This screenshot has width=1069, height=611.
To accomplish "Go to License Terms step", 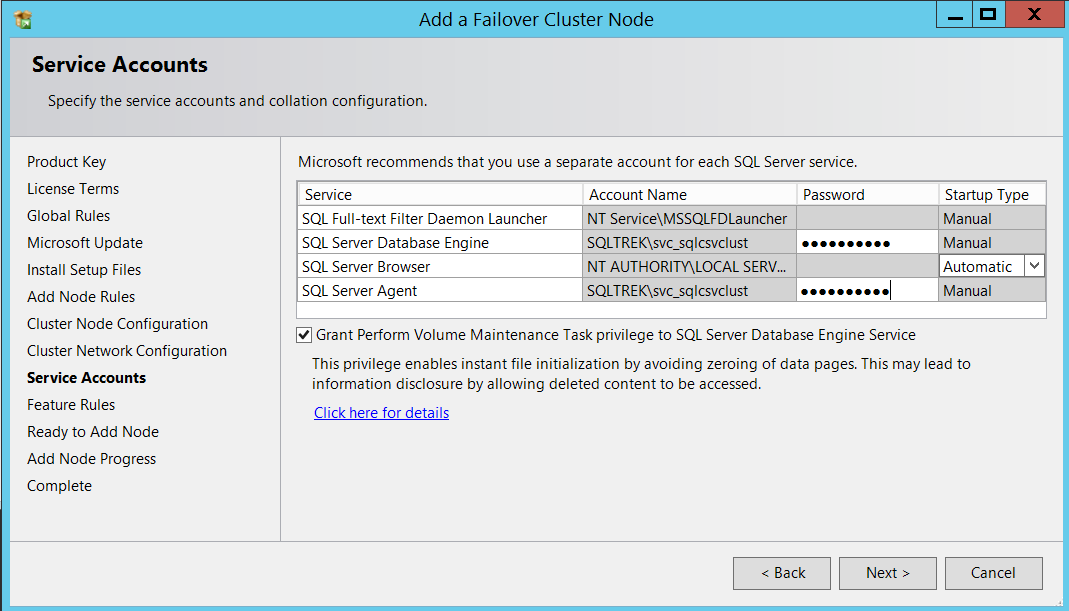I will (x=73, y=189).
